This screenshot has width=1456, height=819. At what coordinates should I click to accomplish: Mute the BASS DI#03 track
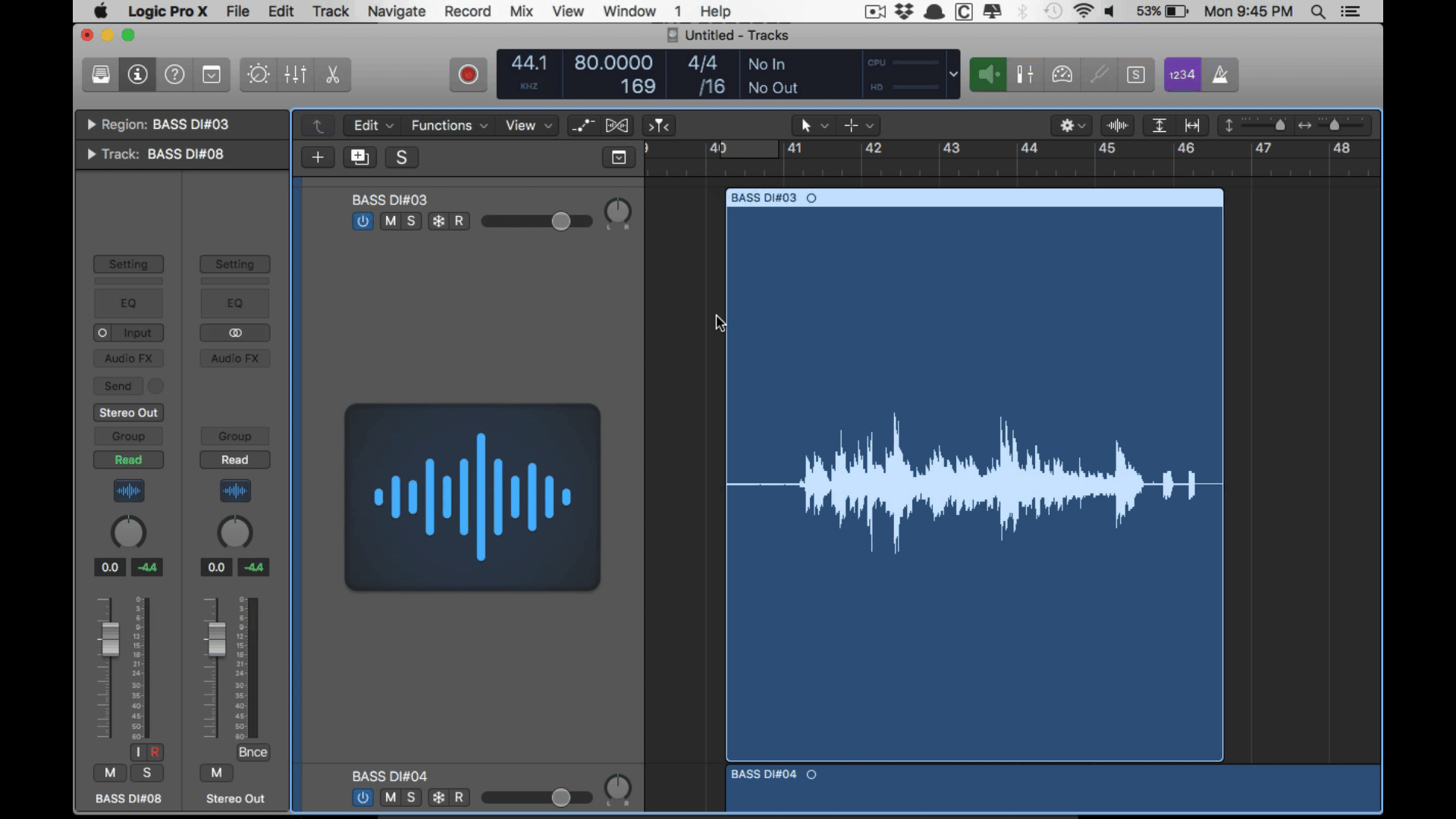pyautogui.click(x=390, y=221)
